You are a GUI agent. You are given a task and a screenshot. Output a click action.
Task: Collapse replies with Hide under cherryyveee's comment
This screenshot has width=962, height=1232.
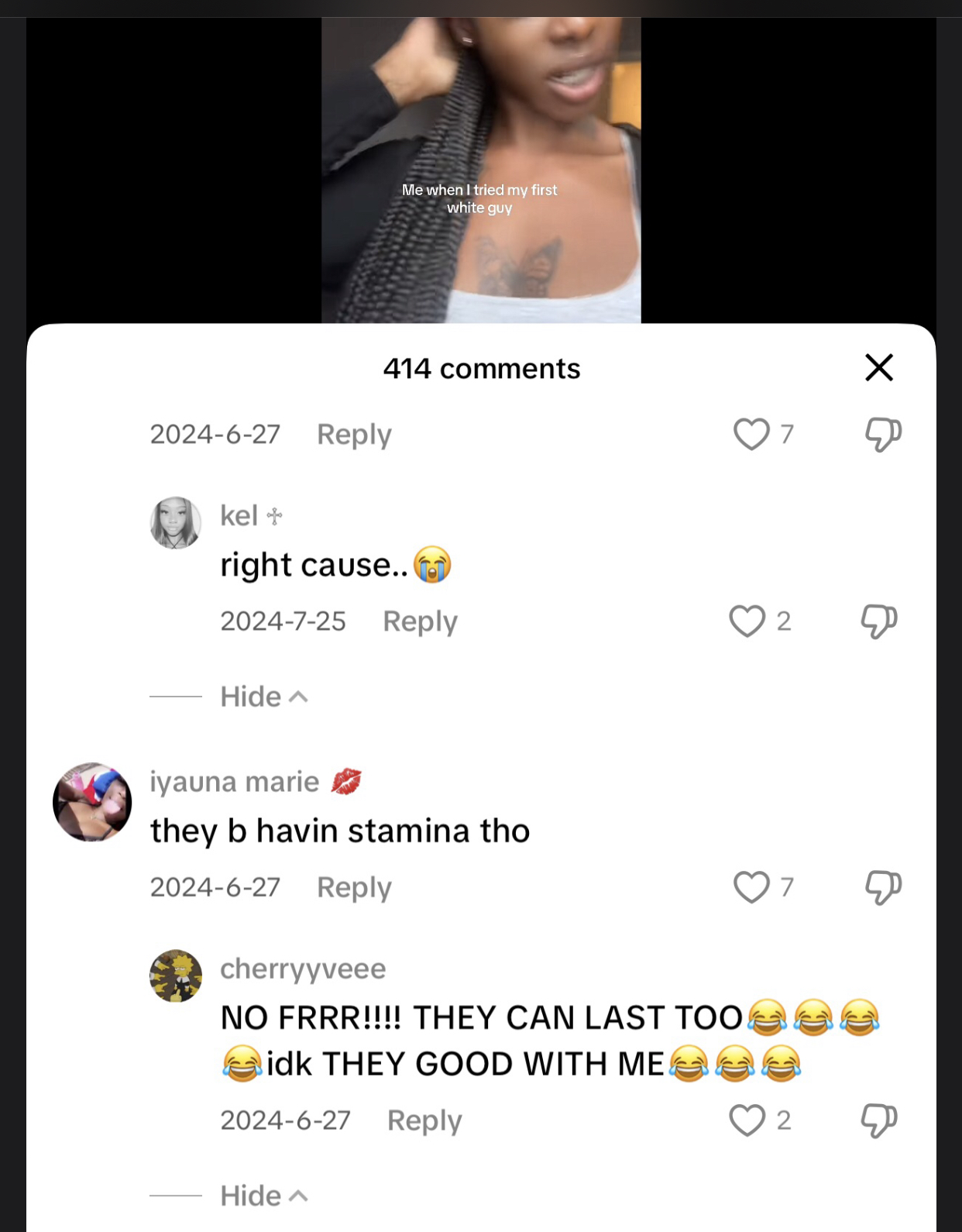[263, 1196]
